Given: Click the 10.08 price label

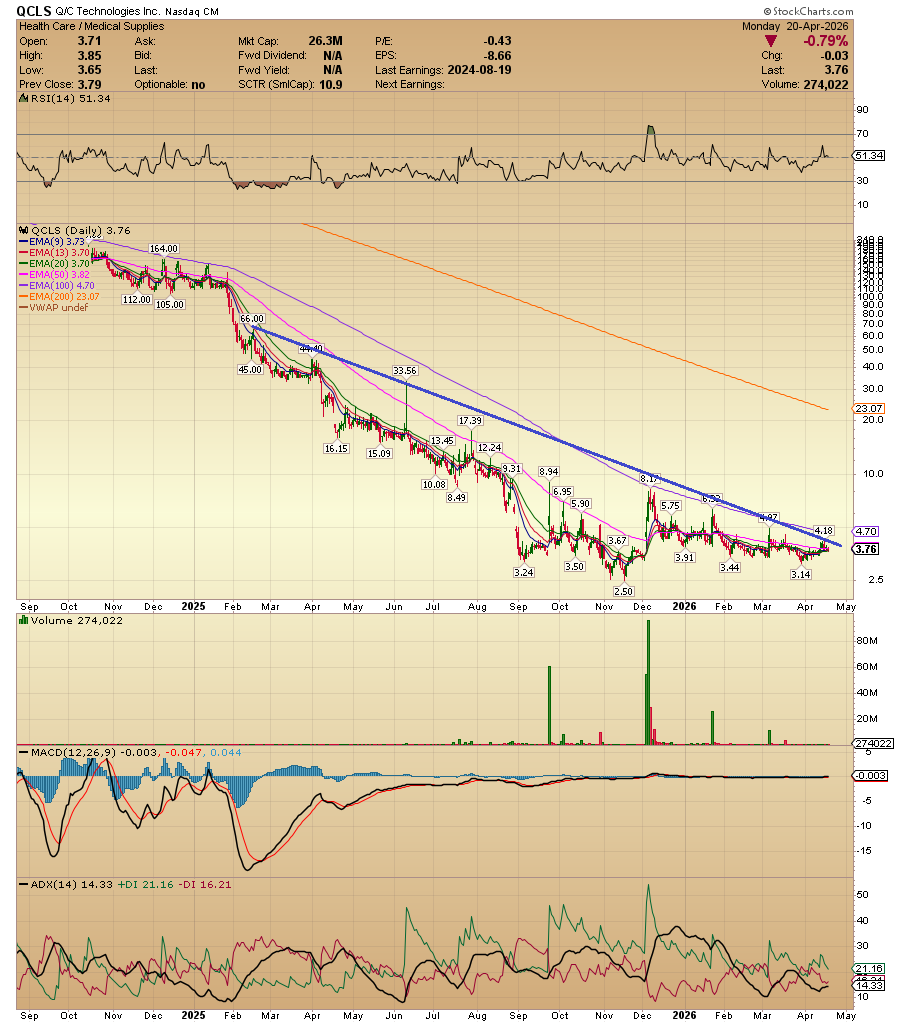Looking at the screenshot, I should click(434, 485).
